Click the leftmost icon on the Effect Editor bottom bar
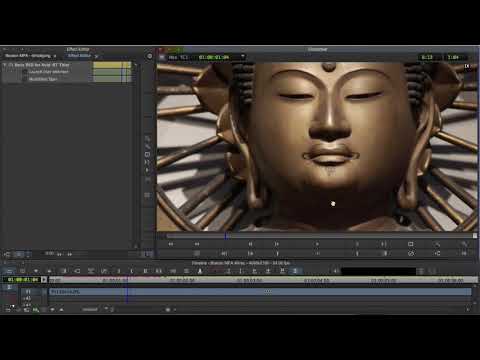The image size is (480, 360). pos(7,254)
